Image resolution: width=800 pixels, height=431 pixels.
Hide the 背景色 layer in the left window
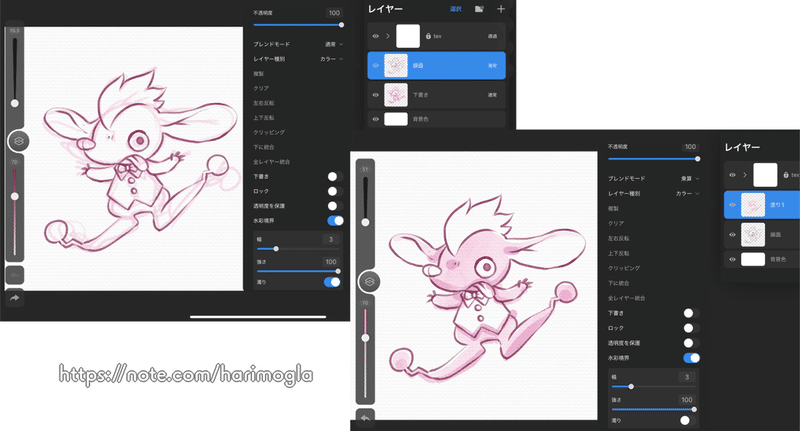point(376,119)
